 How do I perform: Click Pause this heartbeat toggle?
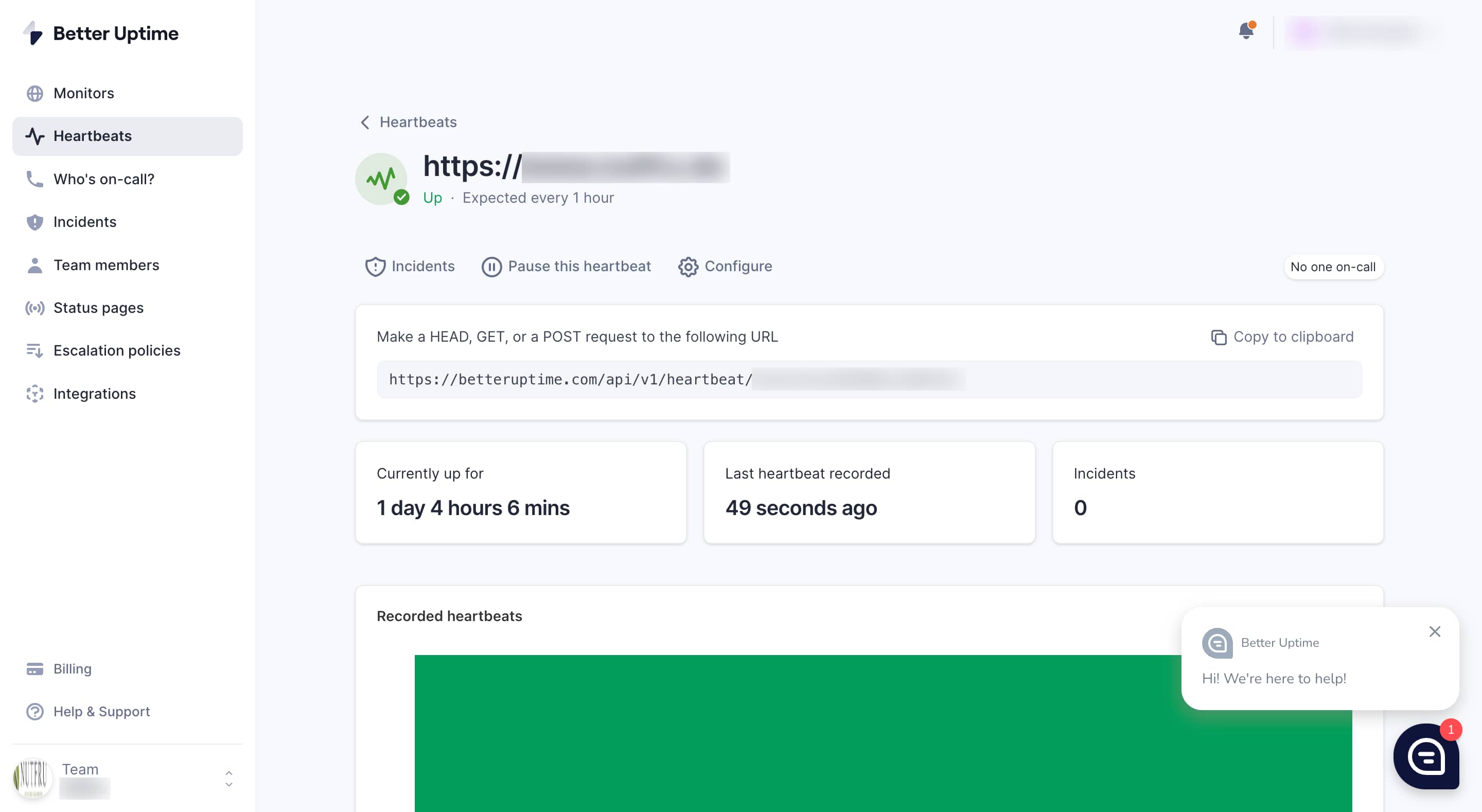[566, 266]
